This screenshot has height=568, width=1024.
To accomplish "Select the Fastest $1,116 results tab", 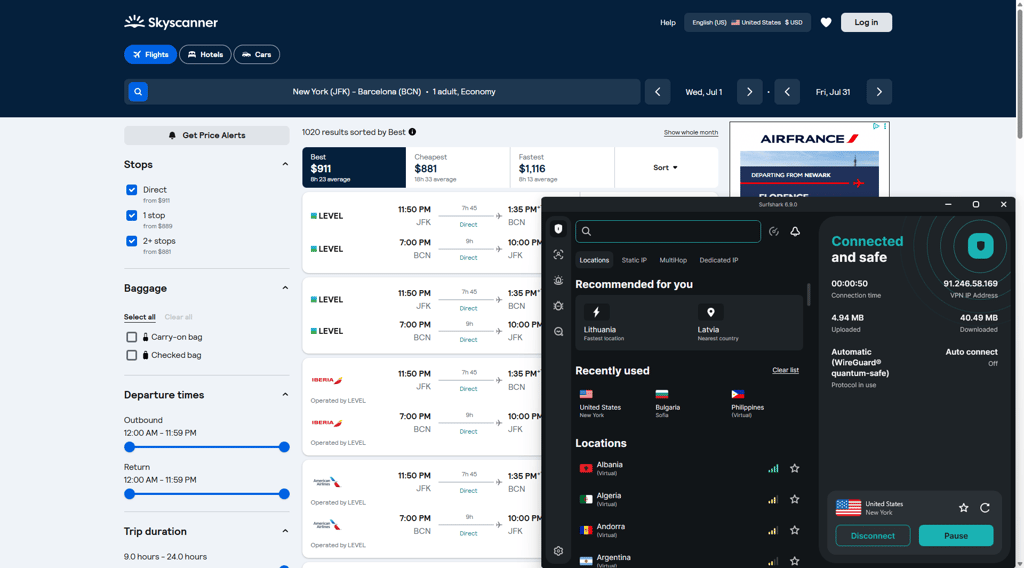I will (562, 168).
